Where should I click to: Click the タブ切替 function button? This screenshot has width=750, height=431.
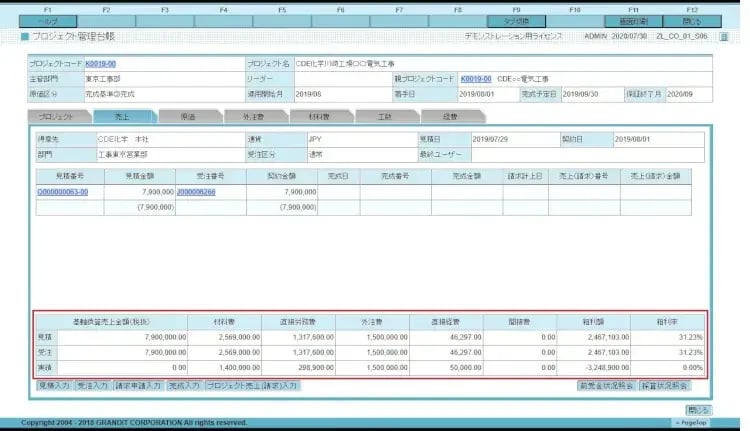click(516, 20)
